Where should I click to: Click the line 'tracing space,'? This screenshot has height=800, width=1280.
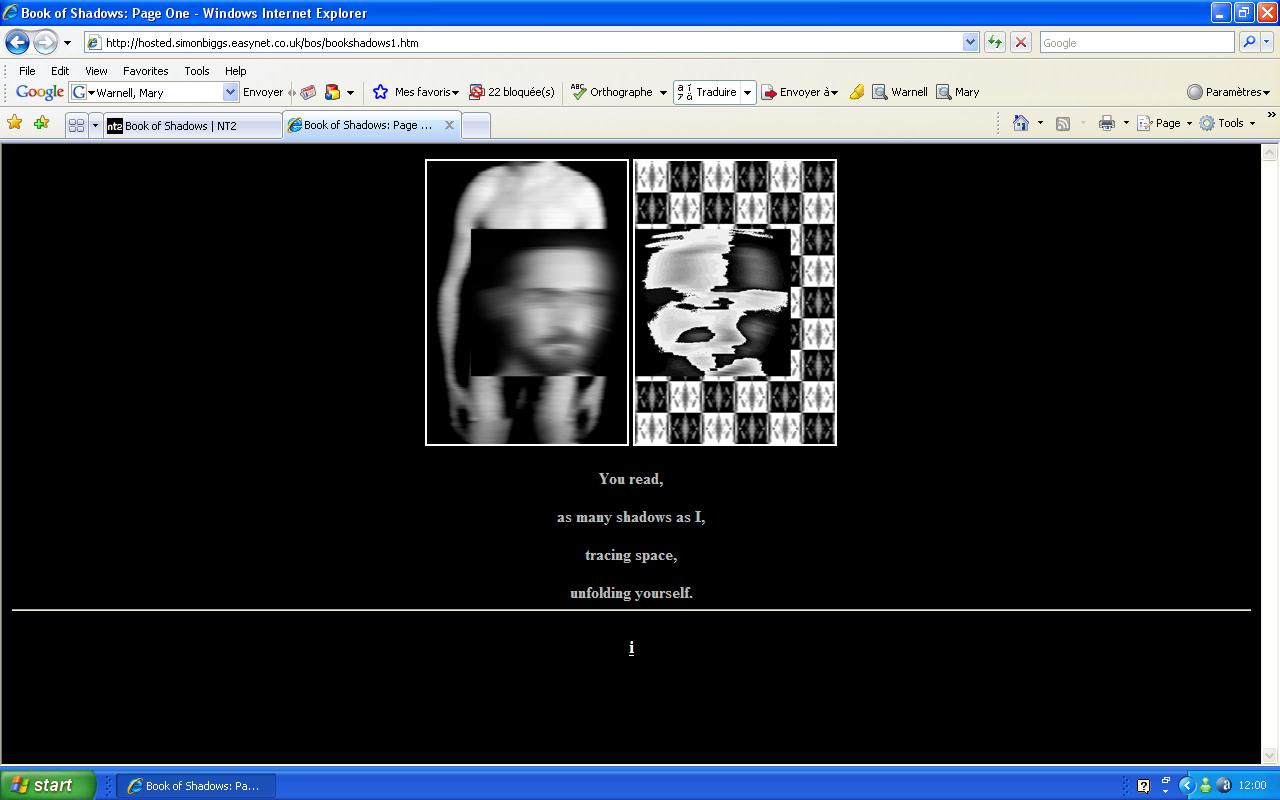[631, 555]
